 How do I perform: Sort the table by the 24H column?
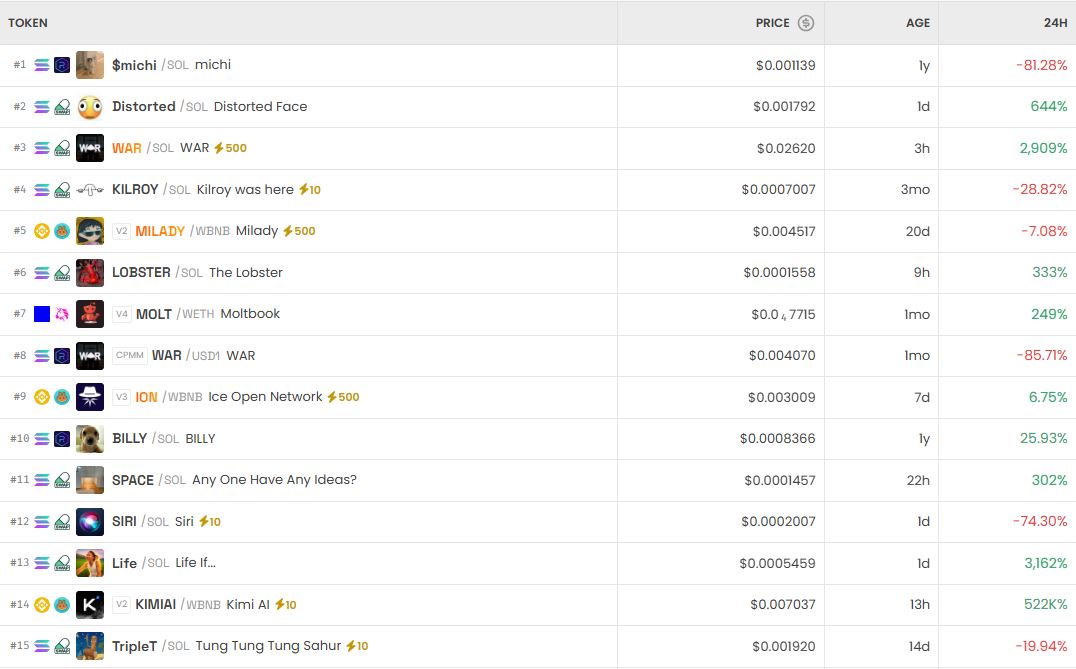tap(1055, 23)
